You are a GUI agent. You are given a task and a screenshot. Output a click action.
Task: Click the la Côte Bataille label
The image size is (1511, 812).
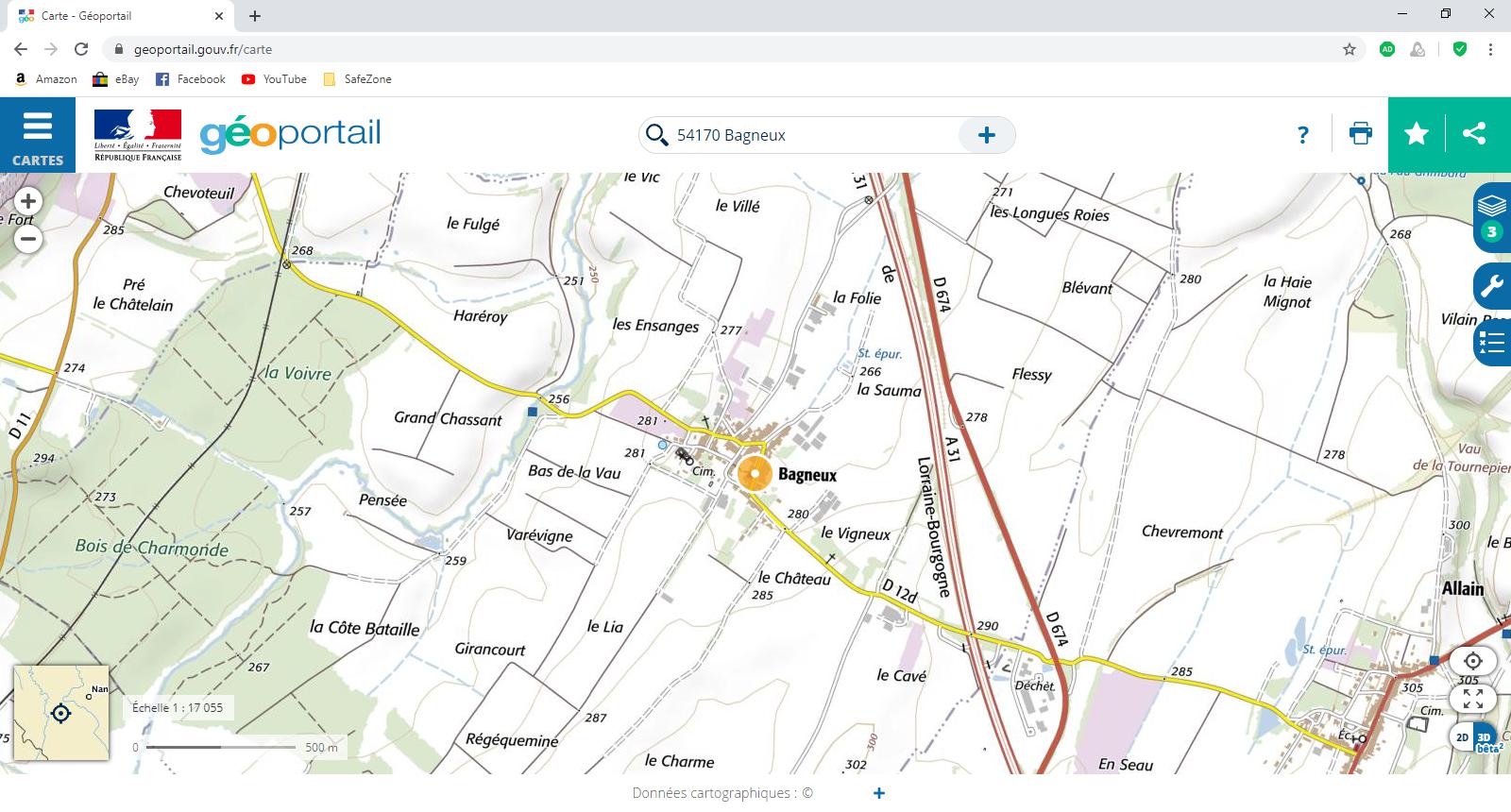[x=365, y=628]
